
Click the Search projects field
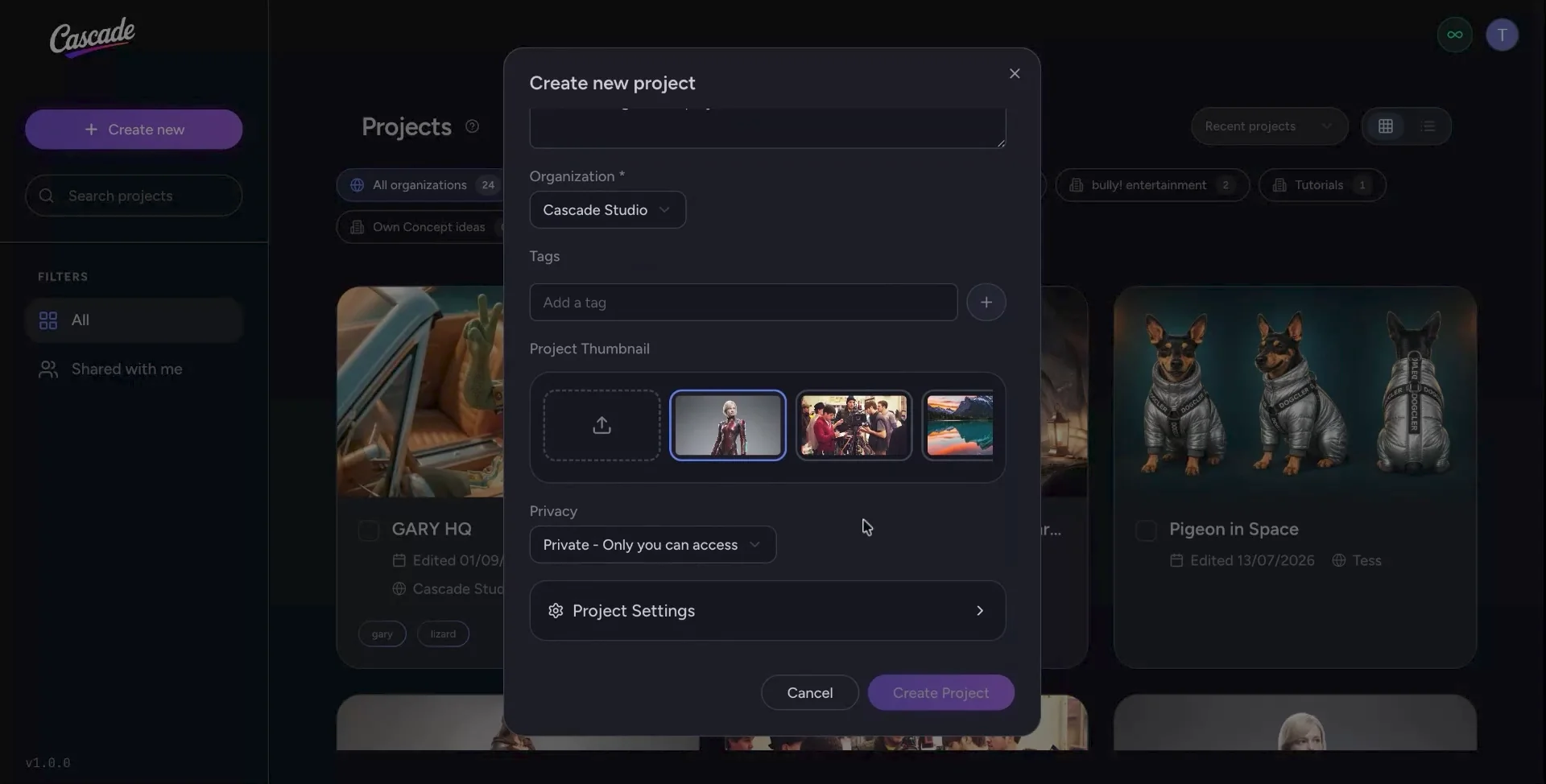pyautogui.click(x=134, y=196)
